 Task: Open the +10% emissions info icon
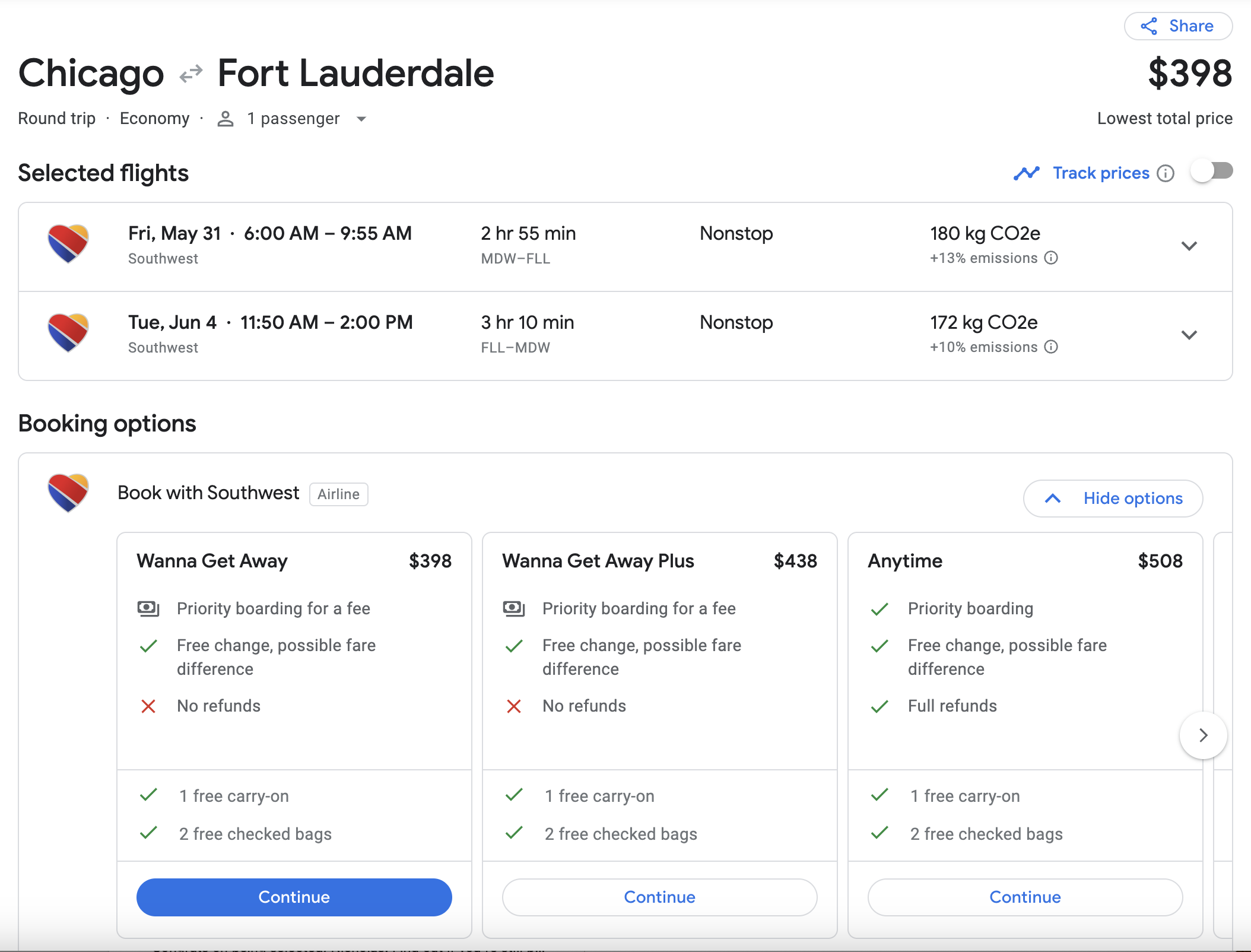(1051, 347)
